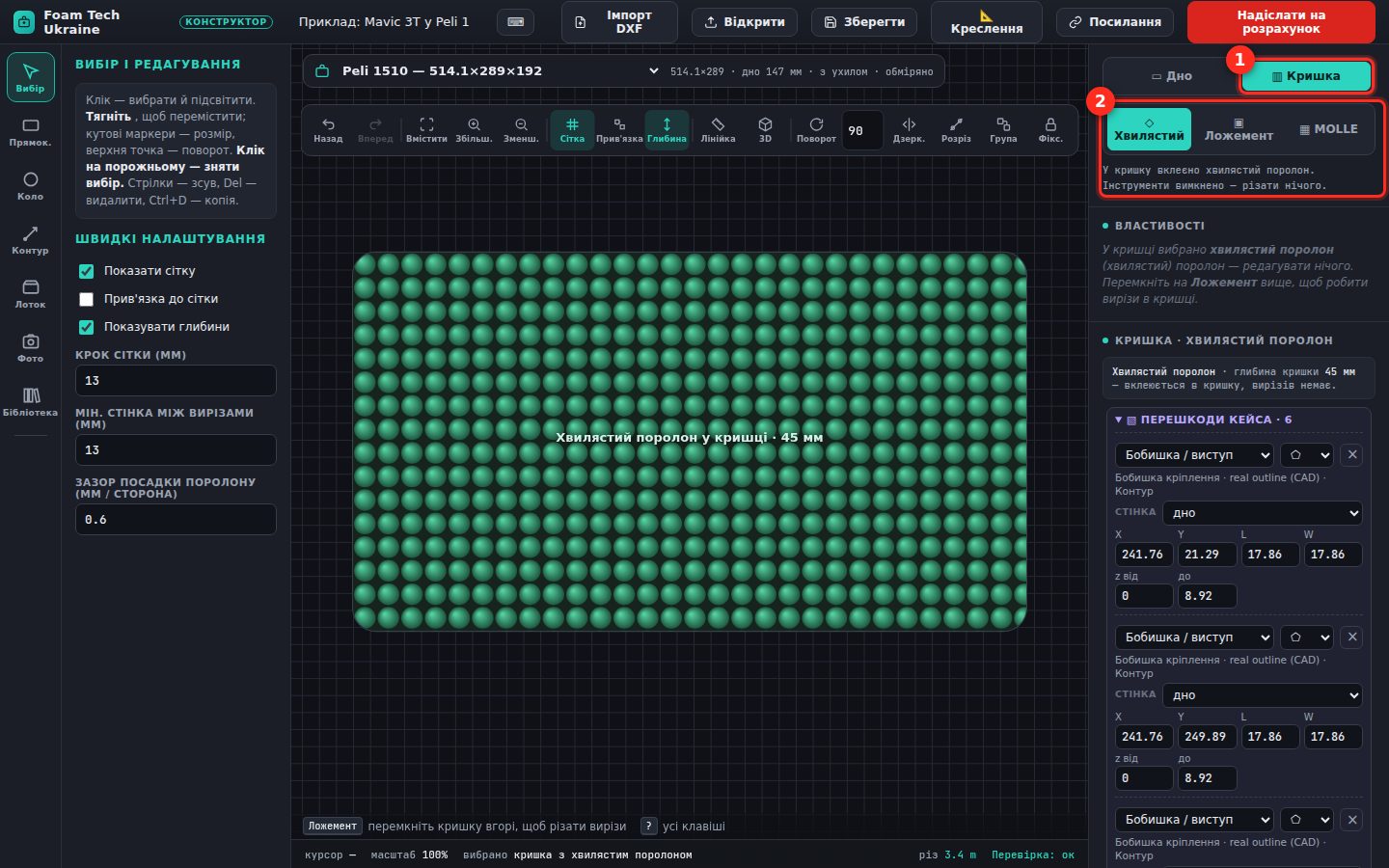This screenshot has width=1389, height=868.
Task: Toggle the Сітка grid toolbar button
Action: (x=572, y=130)
